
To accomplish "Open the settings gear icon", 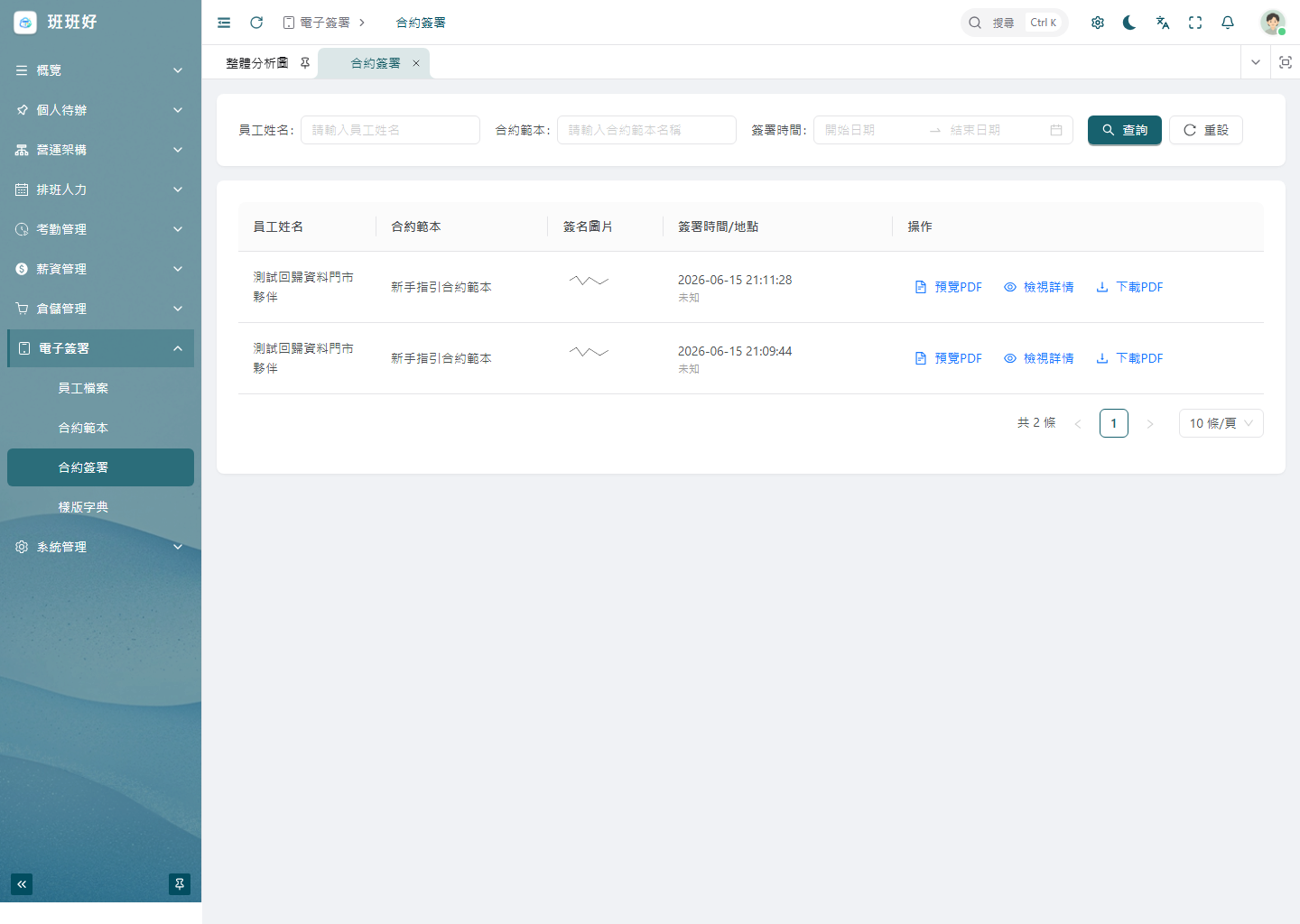I will [1098, 23].
